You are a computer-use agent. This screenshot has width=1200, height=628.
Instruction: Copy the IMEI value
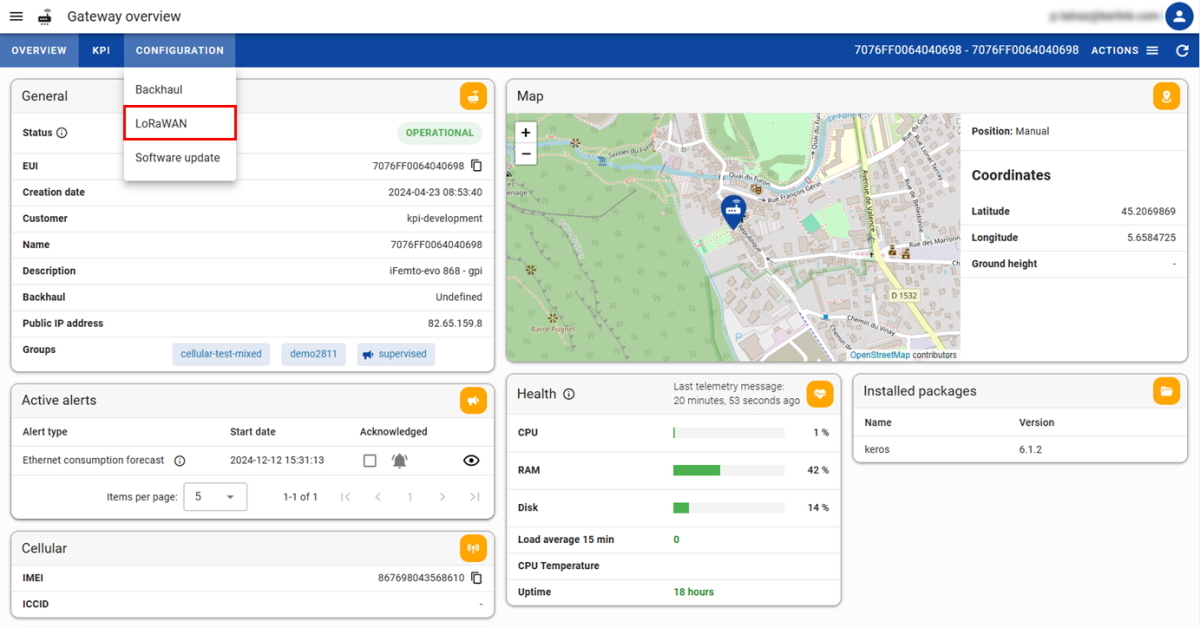tap(477, 578)
